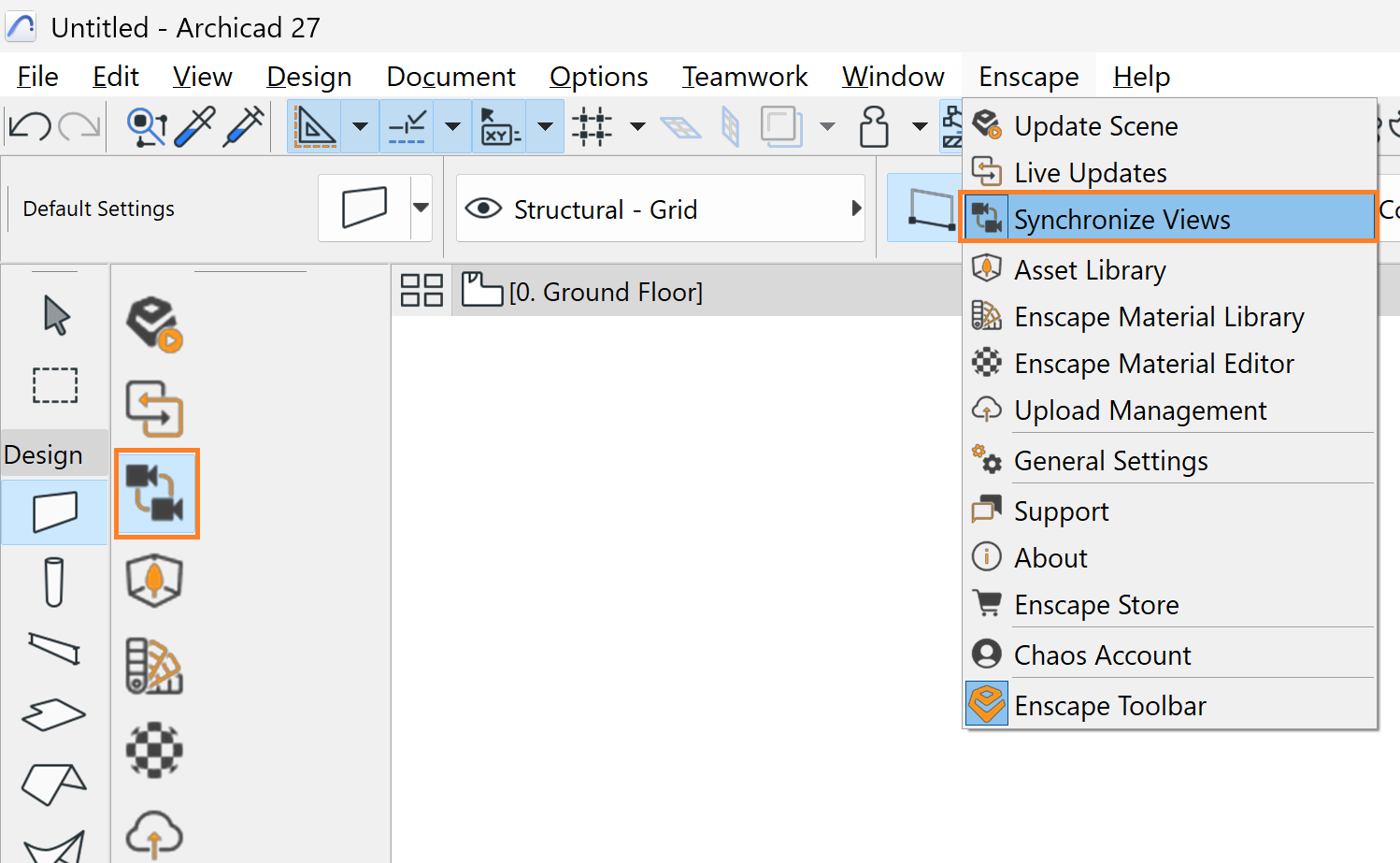Open the File menu

click(x=37, y=77)
